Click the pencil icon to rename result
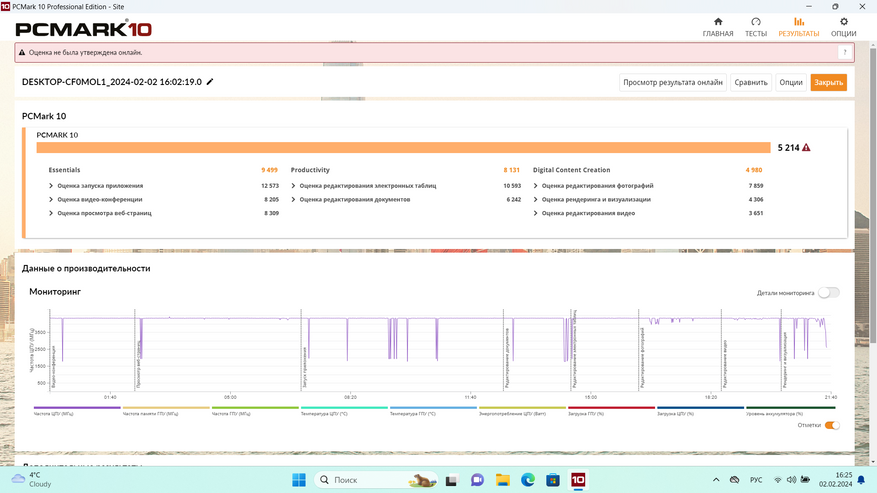Image resolution: width=877 pixels, height=493 pixels. pos(210,82)
